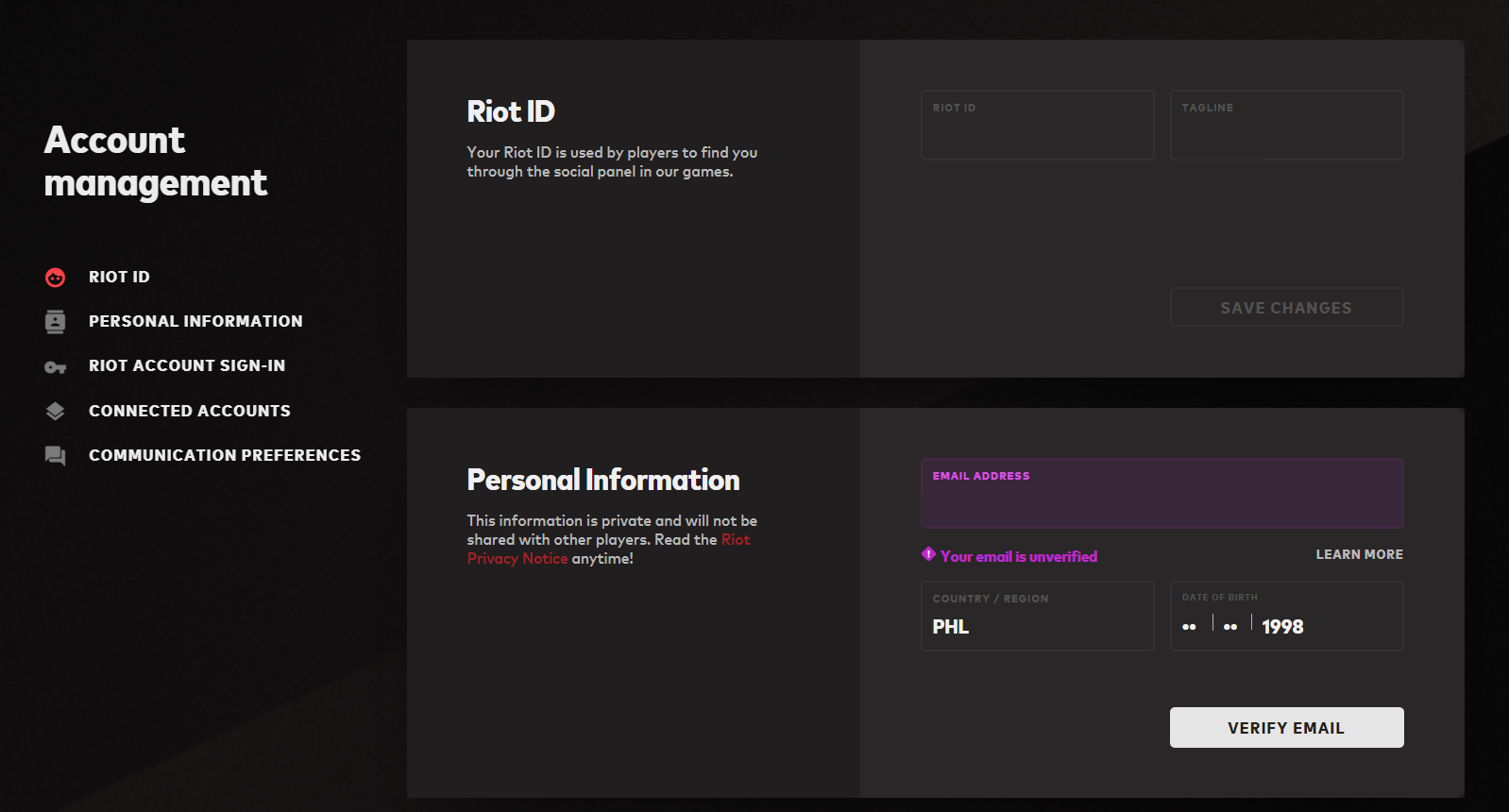The image size is (1509, 812).
Task: Click the 'Your email is unverified' message
Action: coord(1019,556)
